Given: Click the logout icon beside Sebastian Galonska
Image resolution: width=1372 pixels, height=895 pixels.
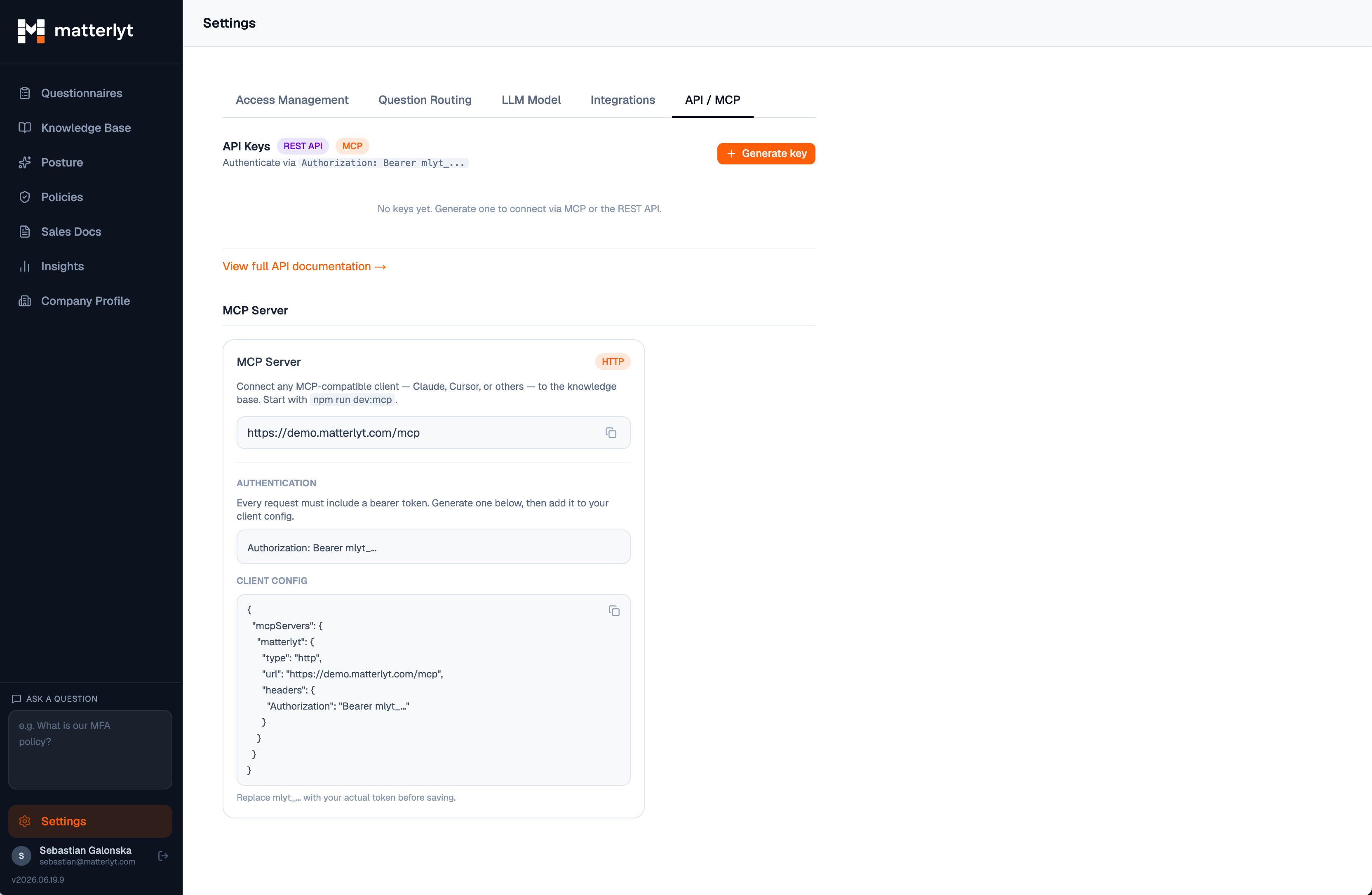Looking at the screenshot, I should [163, 856].
